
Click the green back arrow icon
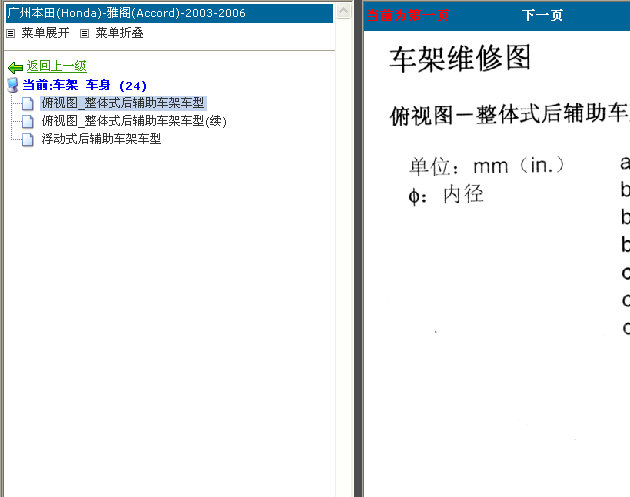(15, 67)
